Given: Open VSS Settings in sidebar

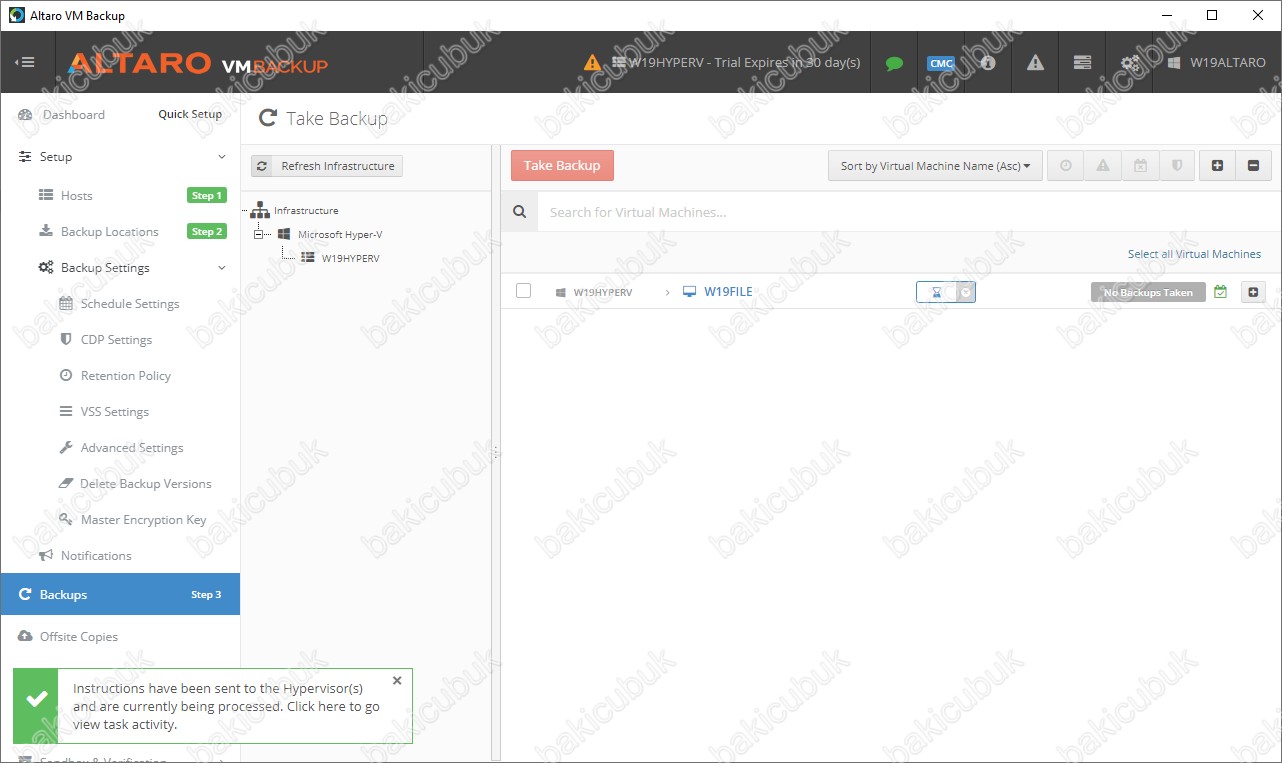Looking at the screenshot, I should coord(115,412).
